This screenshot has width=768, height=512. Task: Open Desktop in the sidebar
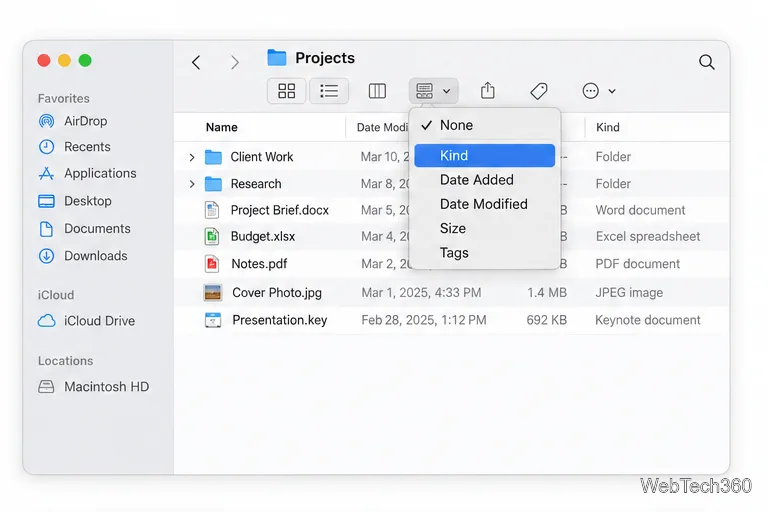pyautogui.click(x=75, y=201)
